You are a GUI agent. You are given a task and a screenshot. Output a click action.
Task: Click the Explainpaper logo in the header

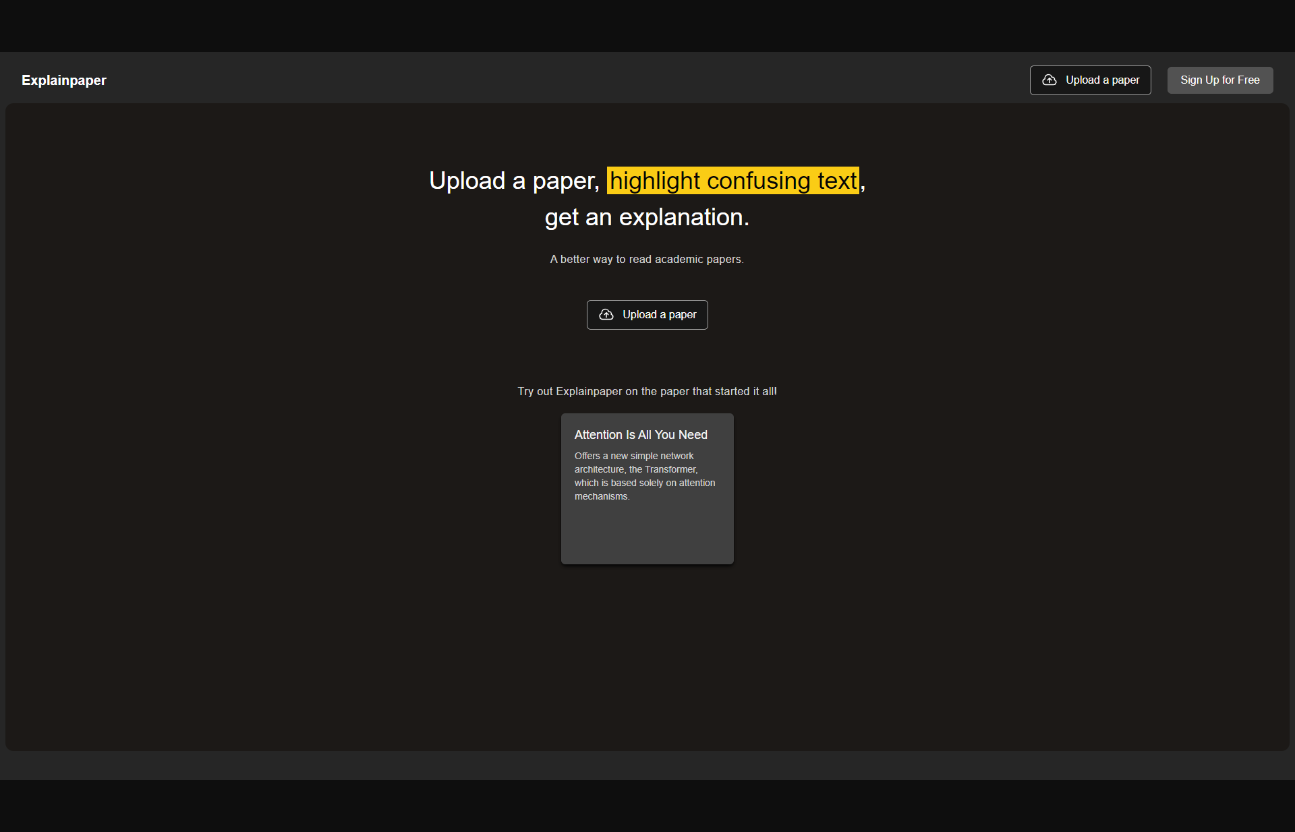click(64, 80)
